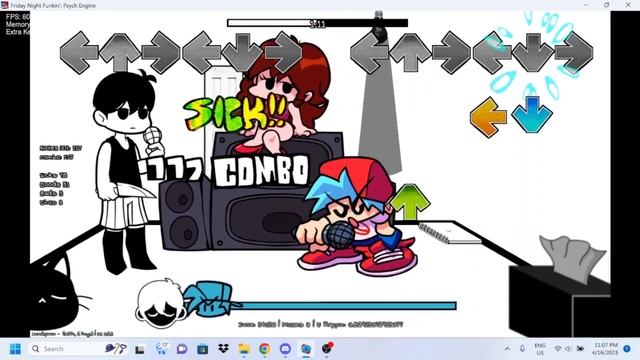Launch Microsoft Store from the taskbar
640x360 pixels.
pyautogui.click(x=202, y=349)
